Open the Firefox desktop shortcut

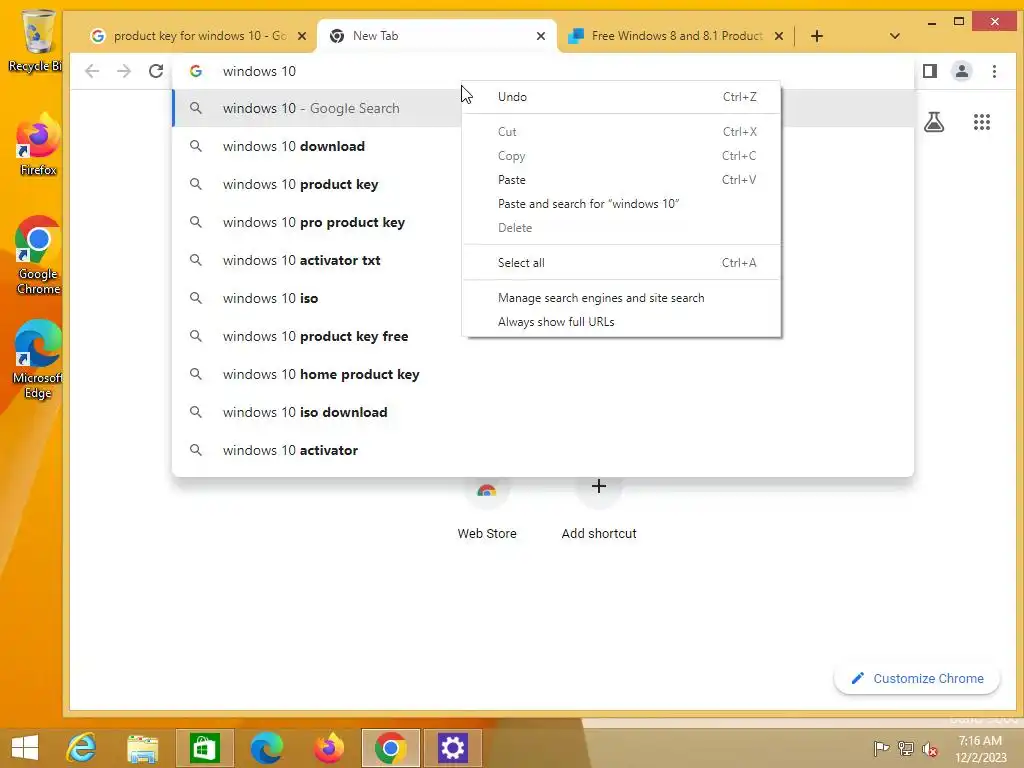tap(38, 145)
